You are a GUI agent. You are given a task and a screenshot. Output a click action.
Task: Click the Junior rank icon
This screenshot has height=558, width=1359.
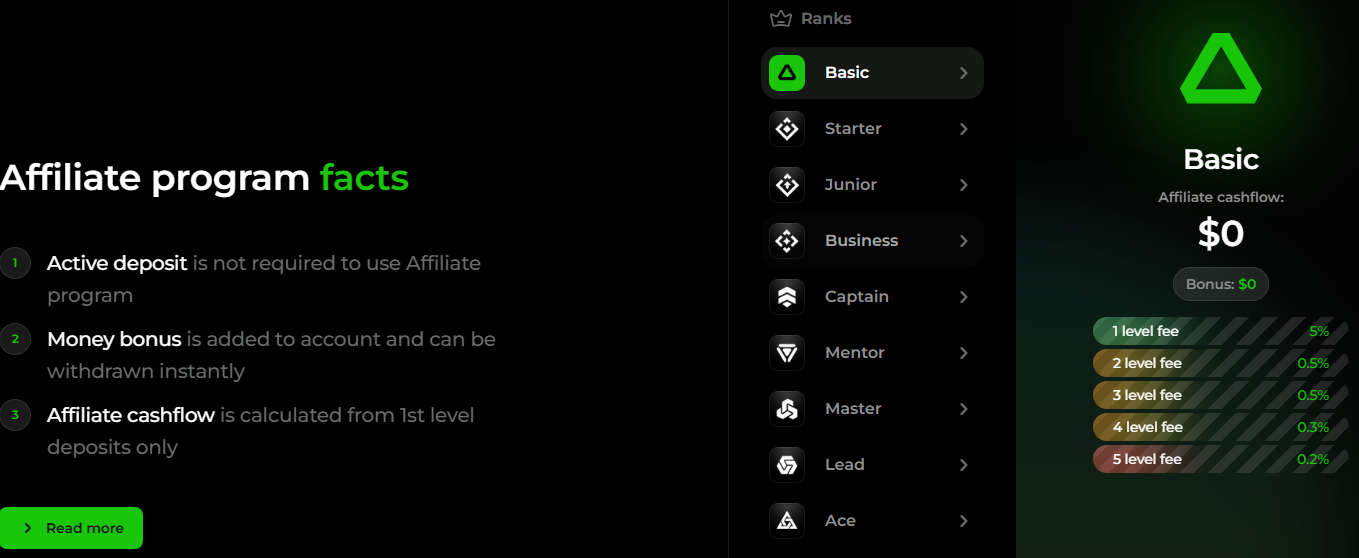point(787,185)
